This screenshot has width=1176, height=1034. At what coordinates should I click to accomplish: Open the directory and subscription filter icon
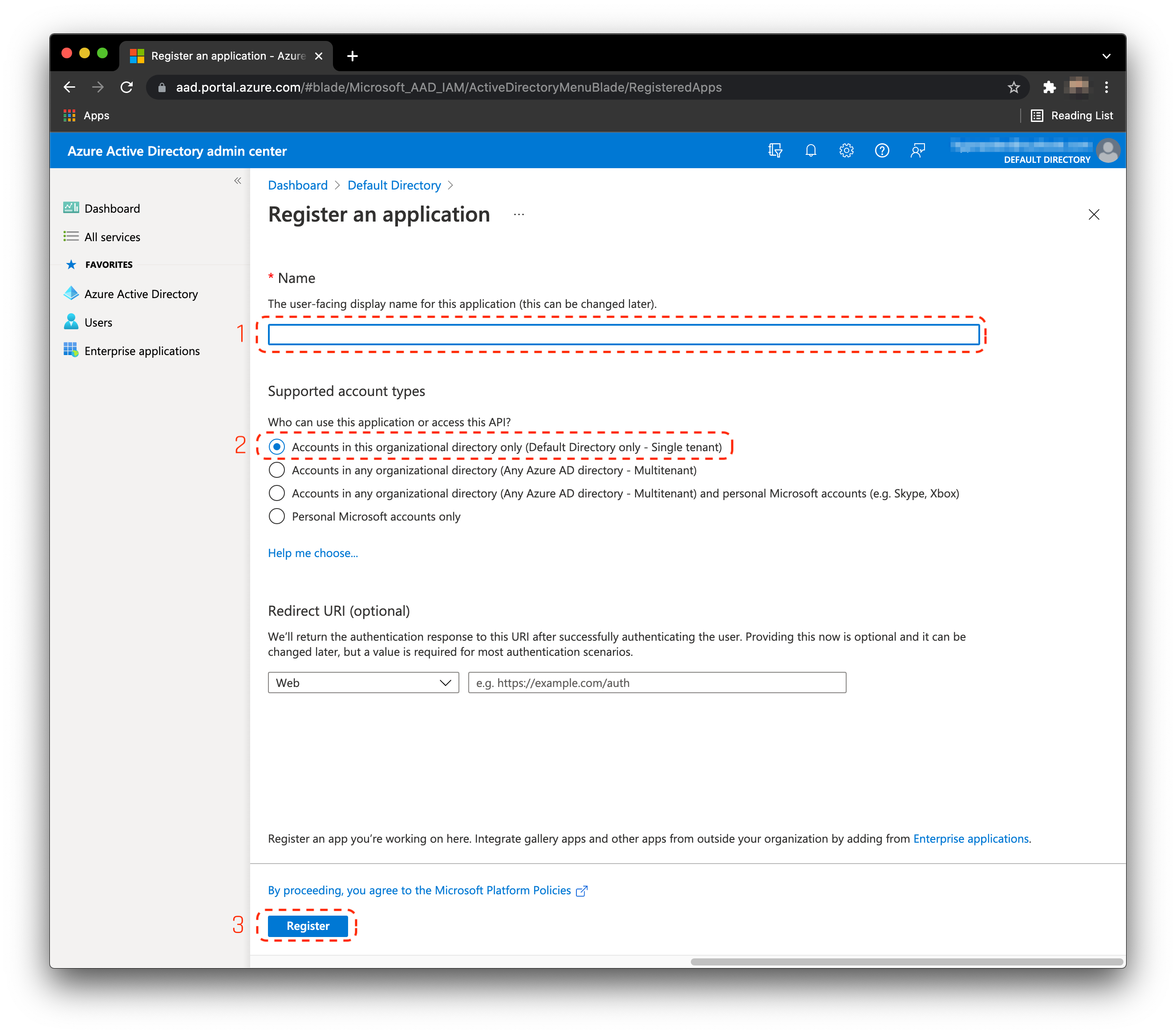tap(775, 151)
